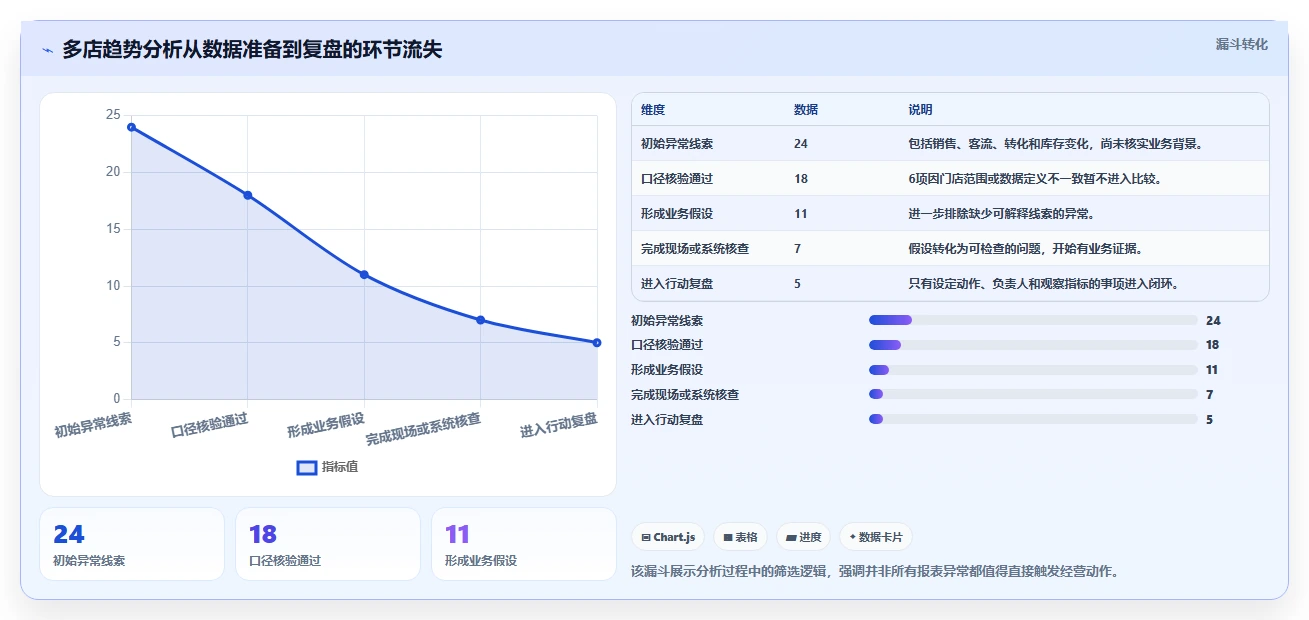This screenshot has width=1309, height=620.
Task: Select table cell 形成业务假设
Action: 677,214
